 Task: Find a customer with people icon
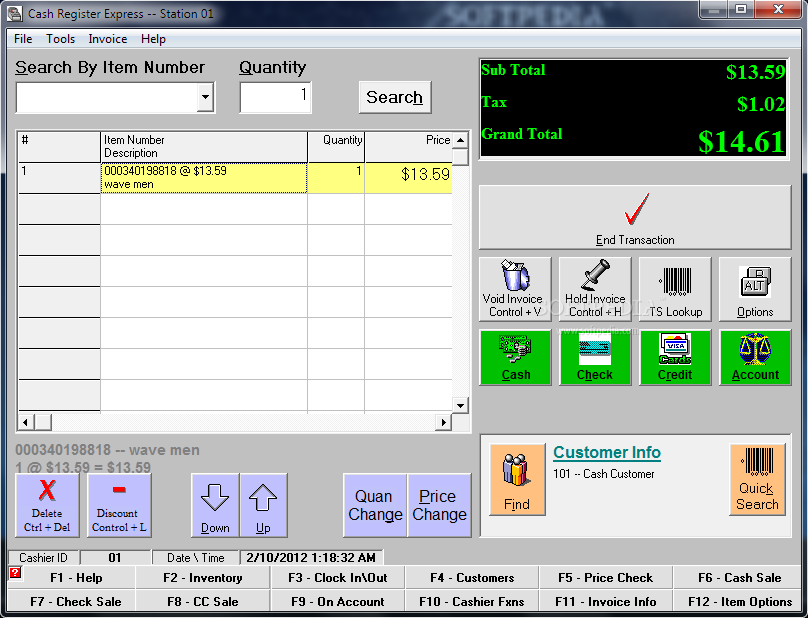click(517, 479)
